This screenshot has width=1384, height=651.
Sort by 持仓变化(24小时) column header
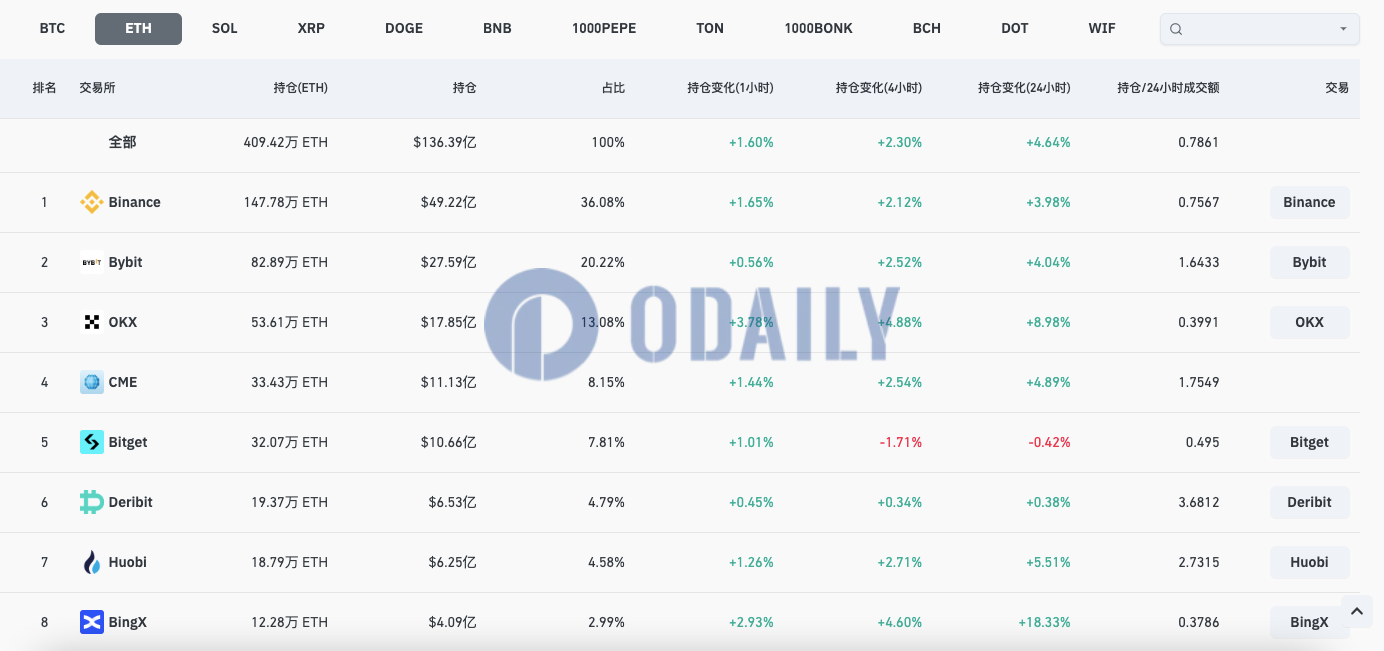1024,88
